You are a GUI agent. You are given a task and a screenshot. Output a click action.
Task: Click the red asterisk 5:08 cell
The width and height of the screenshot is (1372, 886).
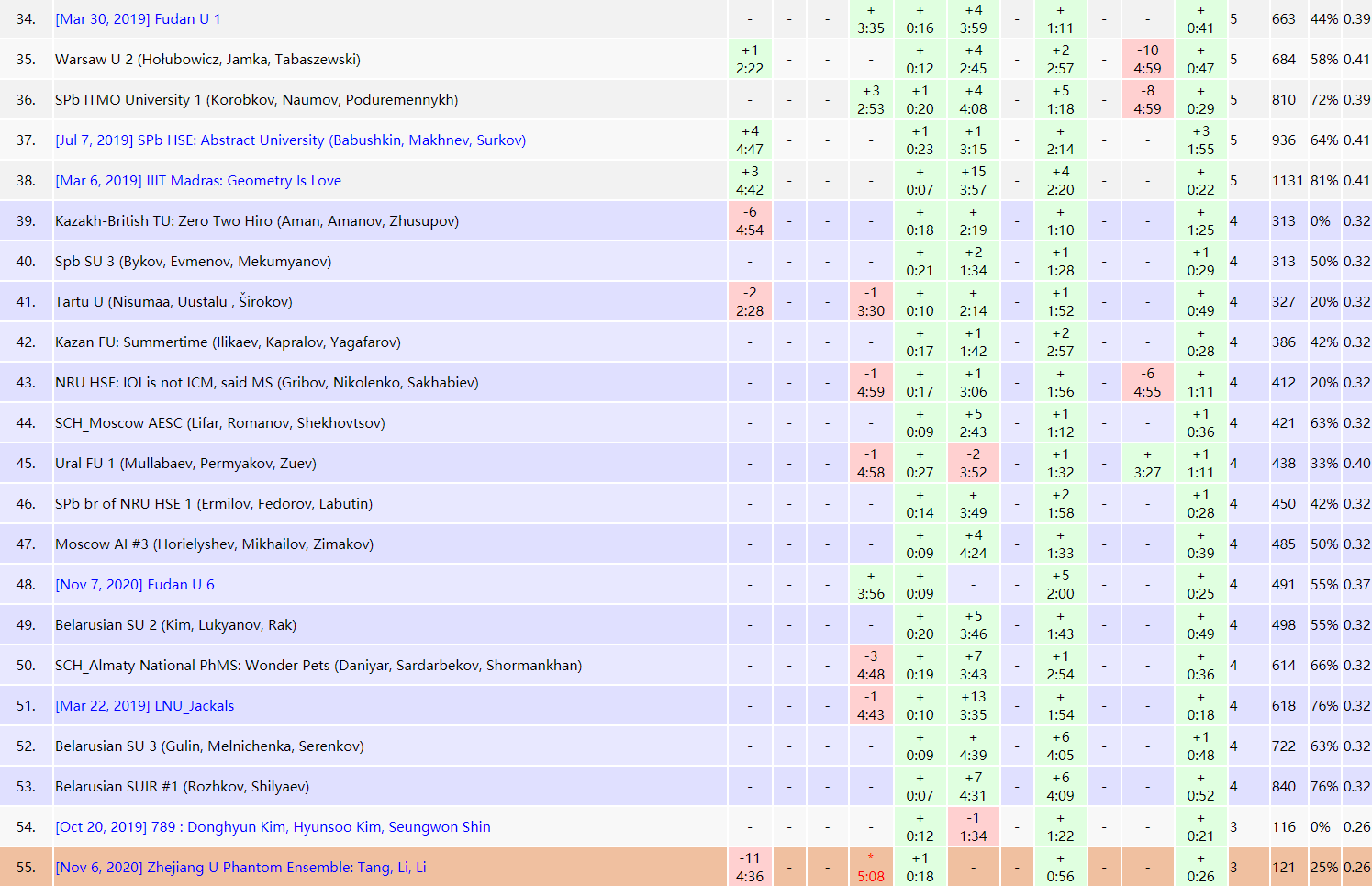[871, 868]
